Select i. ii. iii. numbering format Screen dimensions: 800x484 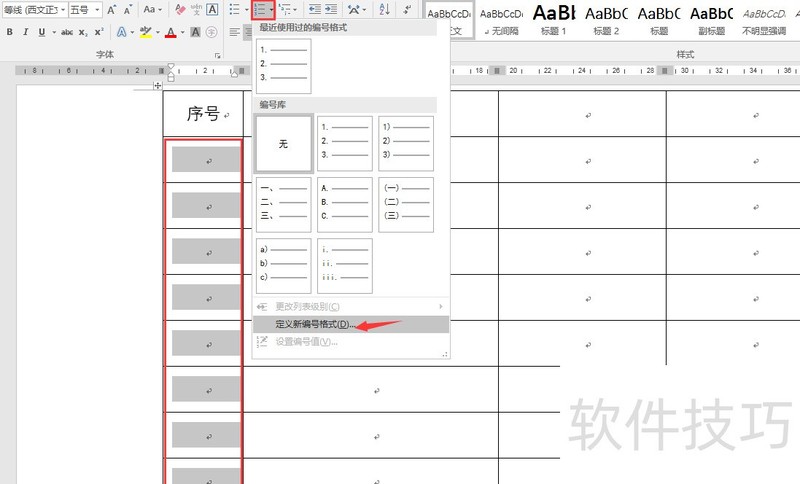[x=345, y=266]
